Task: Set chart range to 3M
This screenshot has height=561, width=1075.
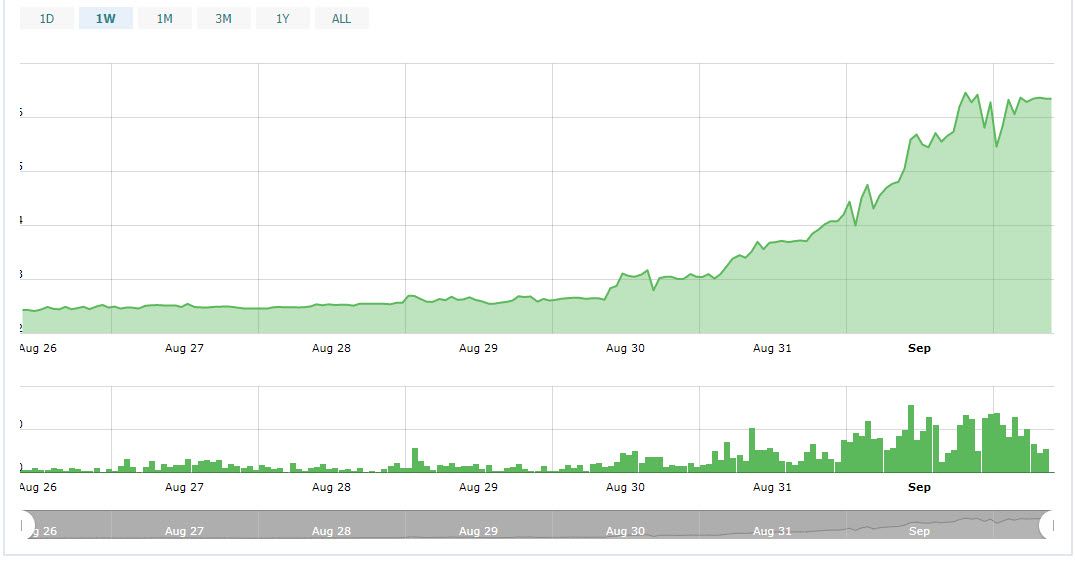Action: click(223, 18)
